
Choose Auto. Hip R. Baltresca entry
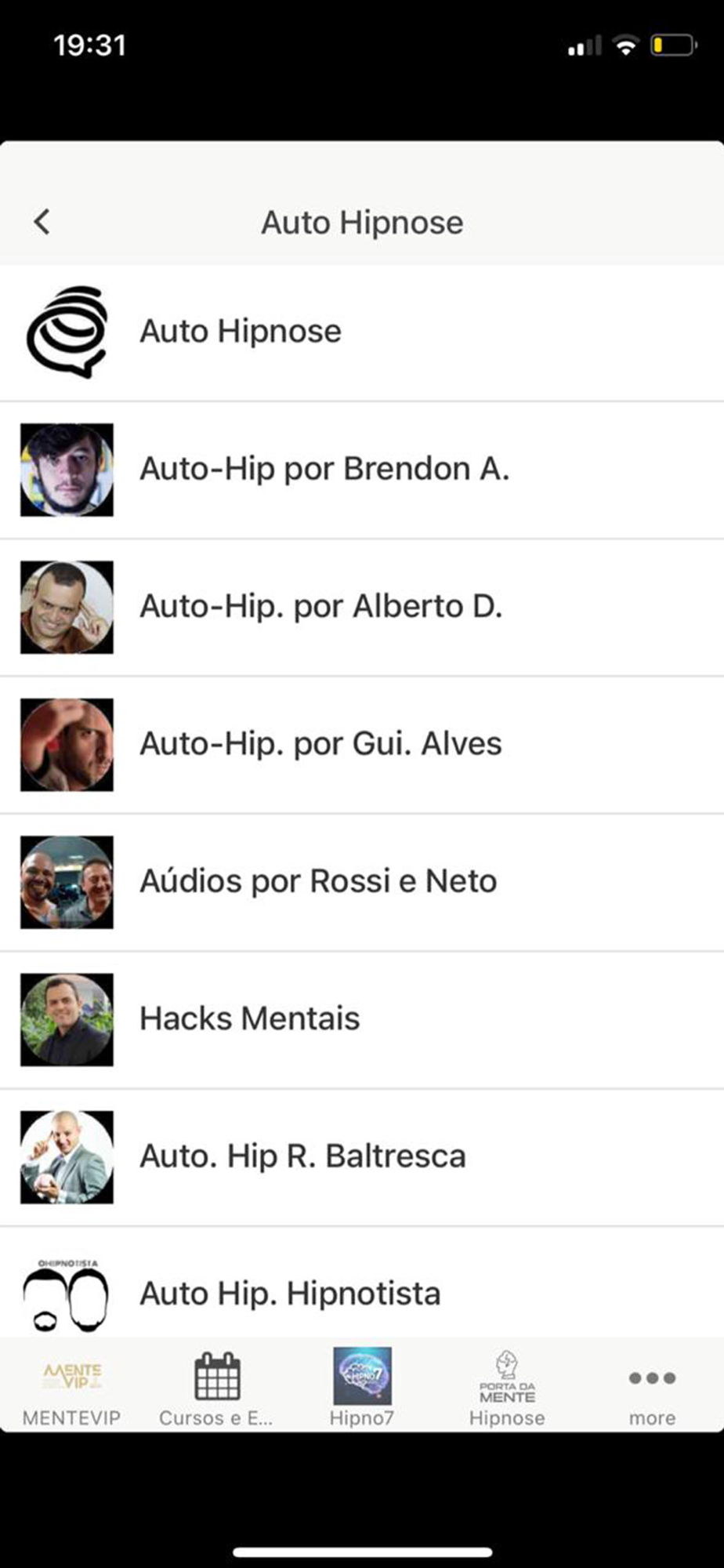coord(362,1157)
